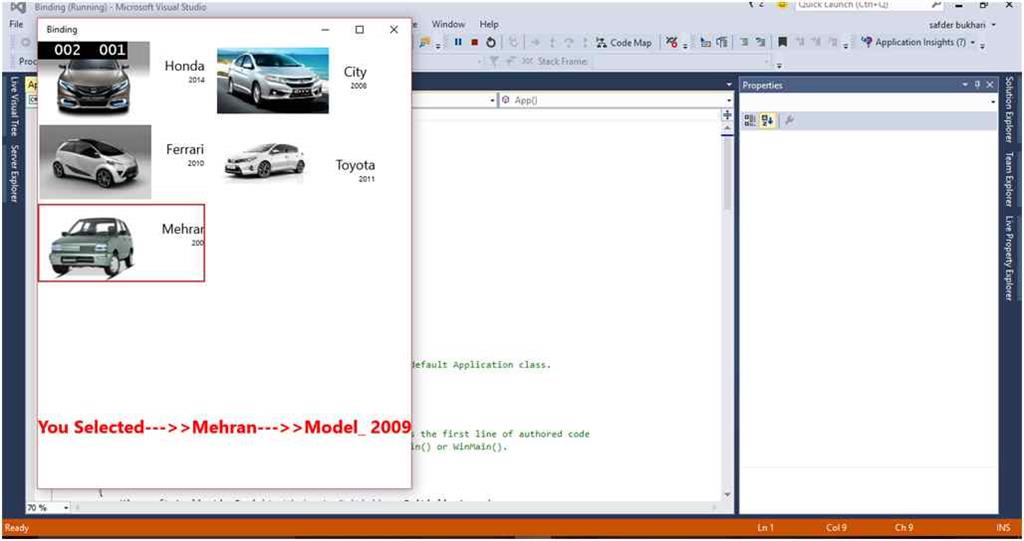1024x541 pixels.
Task: Toggle Alphabetical sort in Properties panel
Action: click(x=767, y=120)
